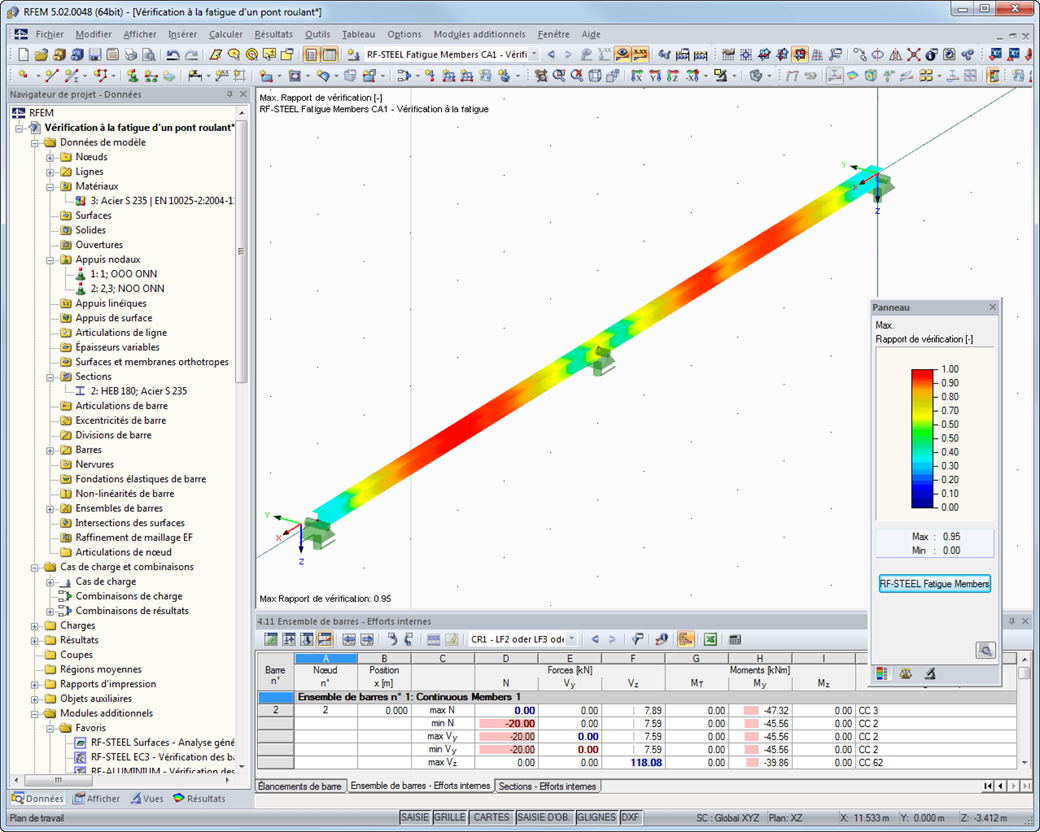The width and height of the screenshot is (1040, 832).
Task: Collapse the Matériaux tree node
Action: pyautogui.click(x=50, y=187)
